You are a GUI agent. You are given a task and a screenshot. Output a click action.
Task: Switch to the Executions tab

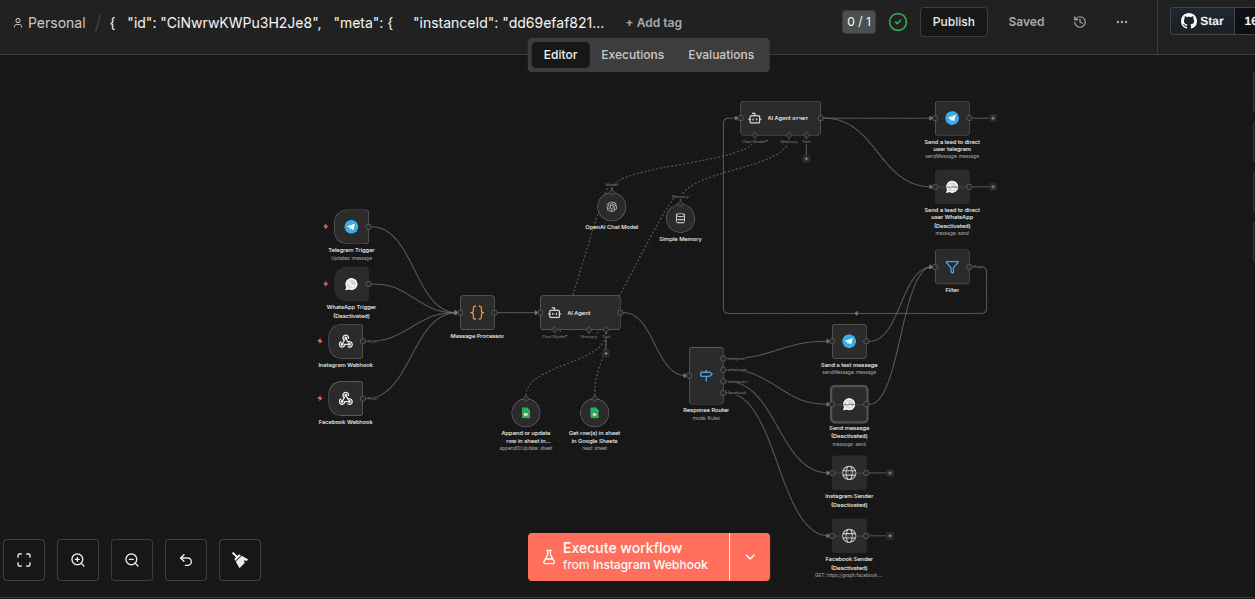tap(632, 55)
